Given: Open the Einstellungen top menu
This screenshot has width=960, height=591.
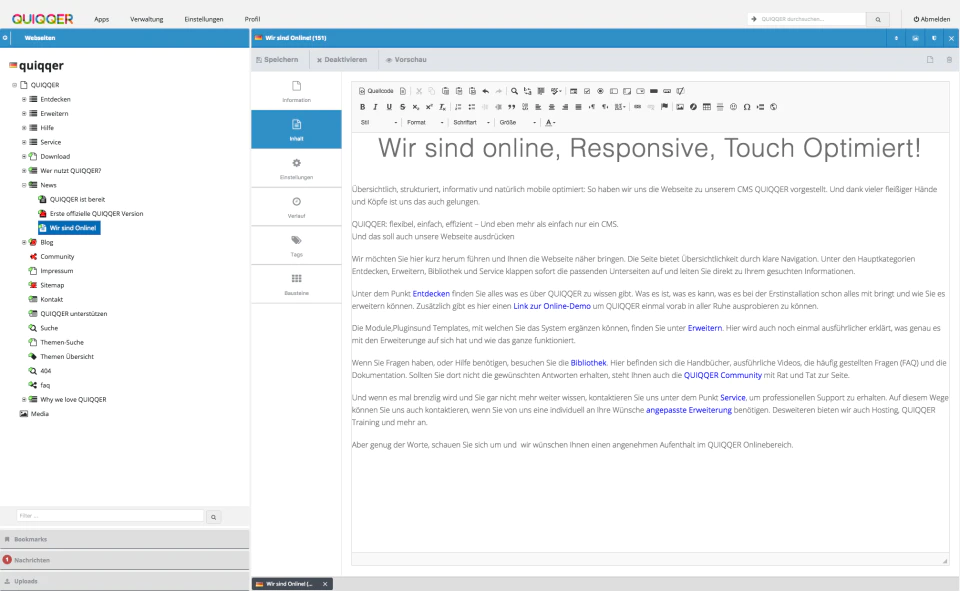Looking at the screenshot, I should coord(204,19).
